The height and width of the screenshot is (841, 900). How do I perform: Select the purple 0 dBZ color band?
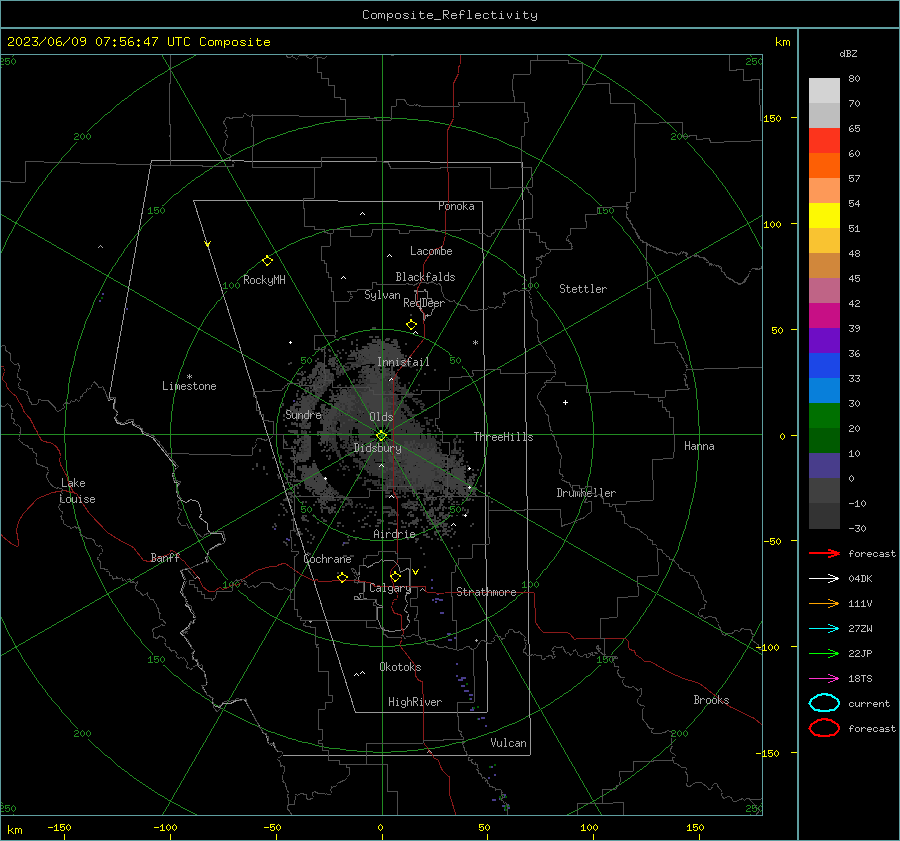pyautogui.click(x=824, y=466)
